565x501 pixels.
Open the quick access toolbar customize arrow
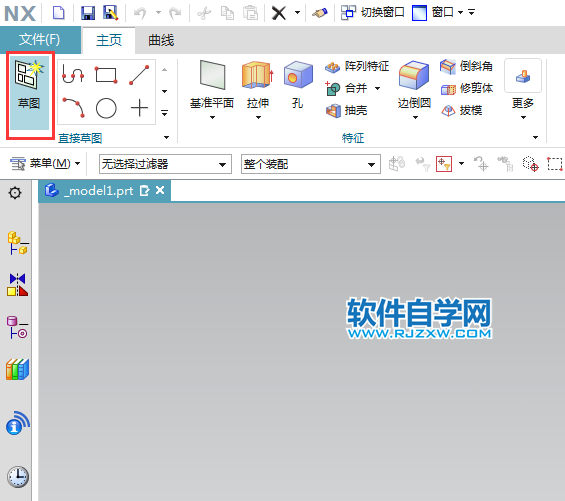pyautogui.click(x=471, y=13)
